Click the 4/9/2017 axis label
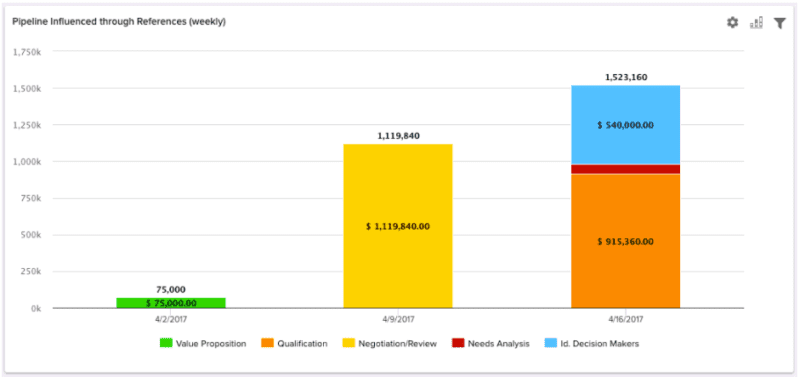The image size is (800, 377). pyautogui.click(x=398, y=319)
